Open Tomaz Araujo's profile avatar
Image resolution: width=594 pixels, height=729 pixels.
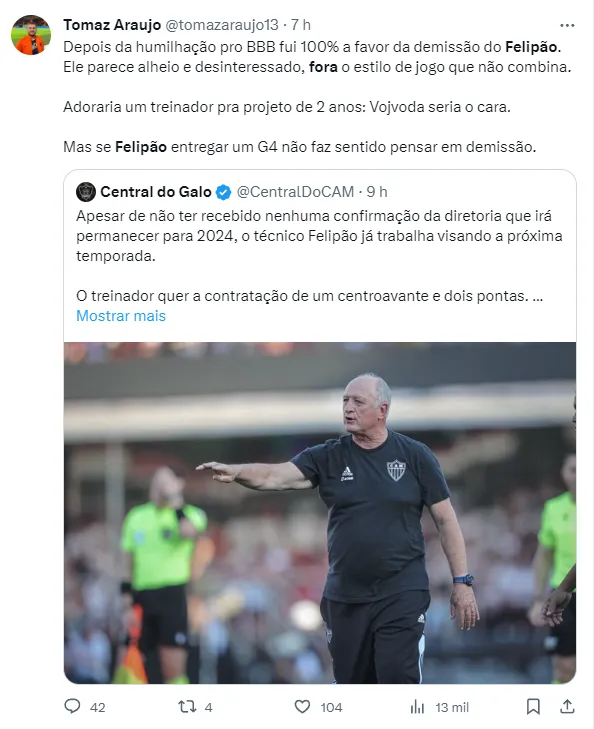click(x=31, y=34)
